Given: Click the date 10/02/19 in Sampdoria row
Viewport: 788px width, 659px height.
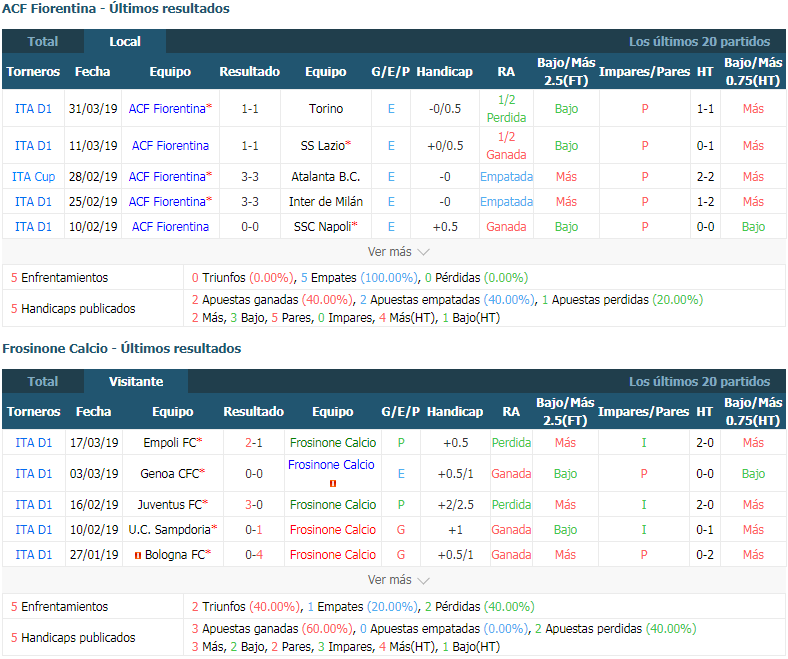Looking at the screenshot, I should pos(94,530).
